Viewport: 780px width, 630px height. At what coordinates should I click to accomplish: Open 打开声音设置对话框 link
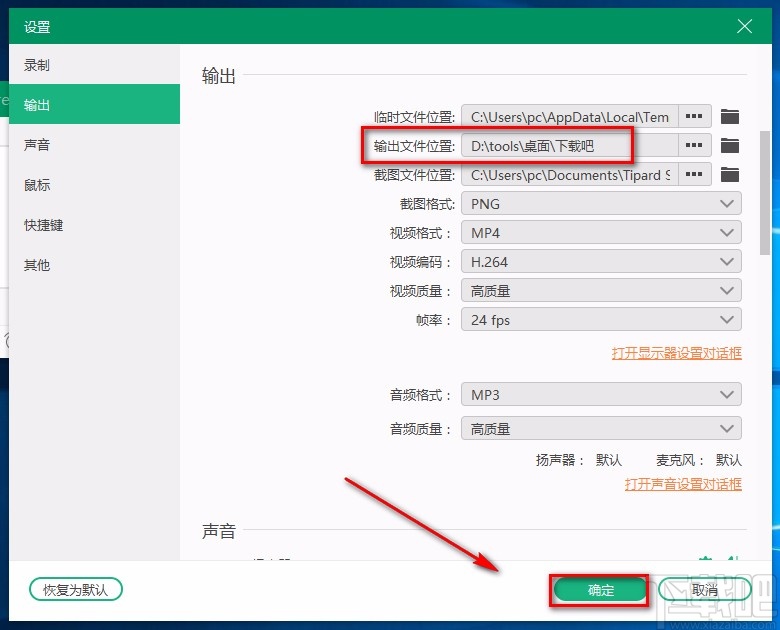coord(683,484)
